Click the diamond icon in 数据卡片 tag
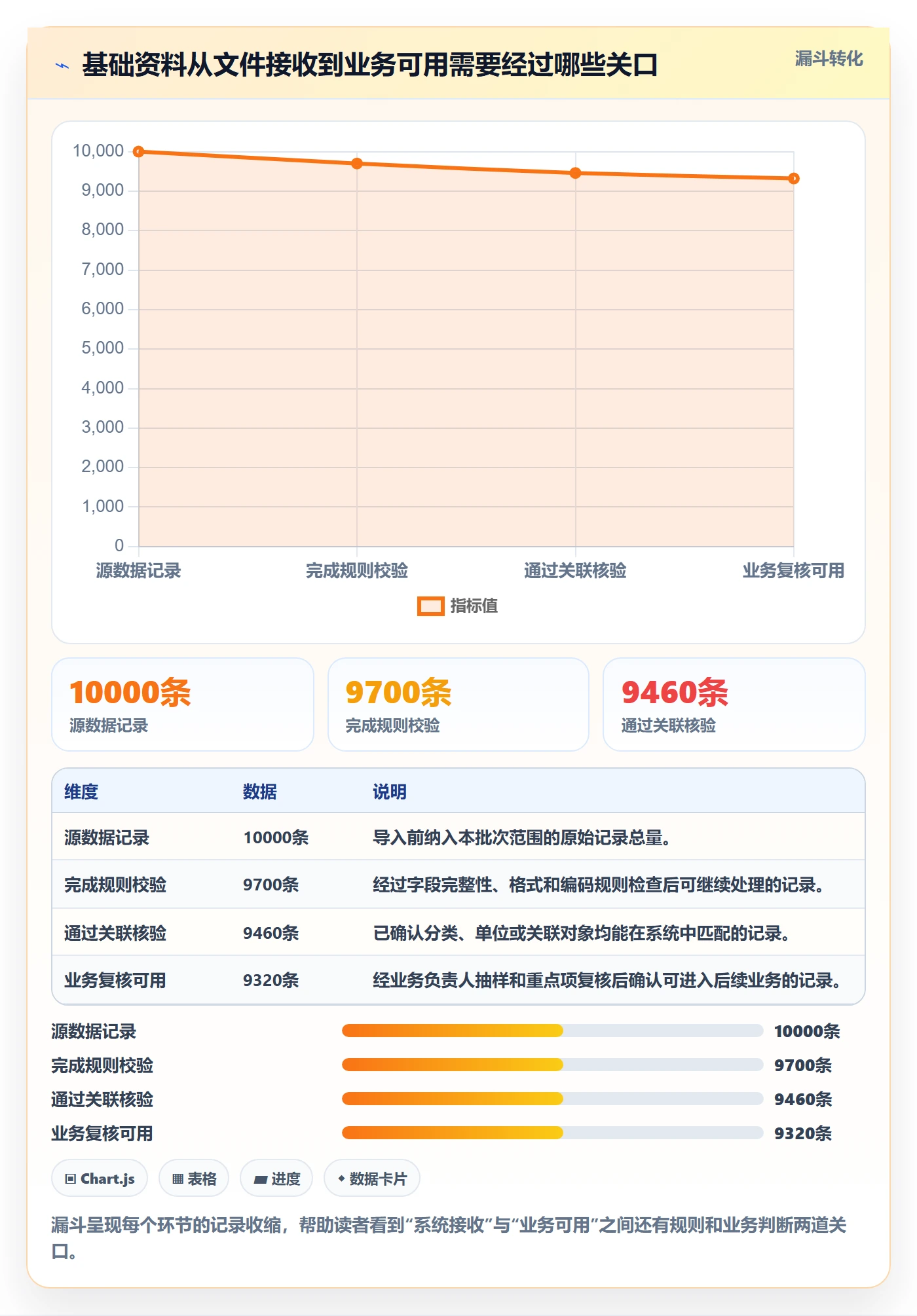The image size is (917, 1316). 341,1179
